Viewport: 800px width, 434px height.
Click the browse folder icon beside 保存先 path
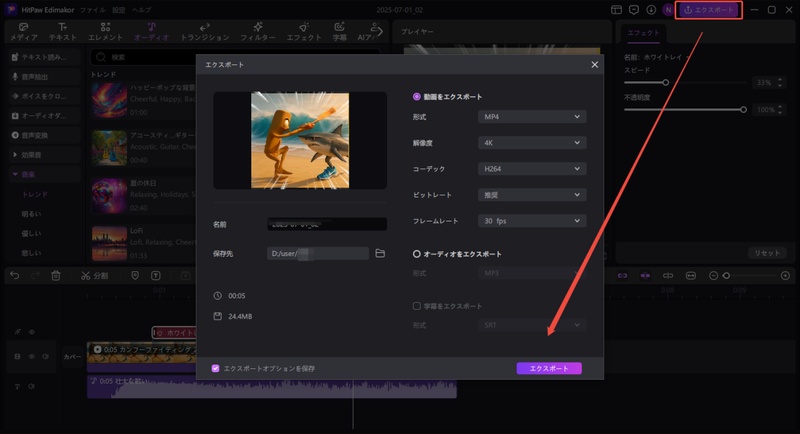coord(380,254)
